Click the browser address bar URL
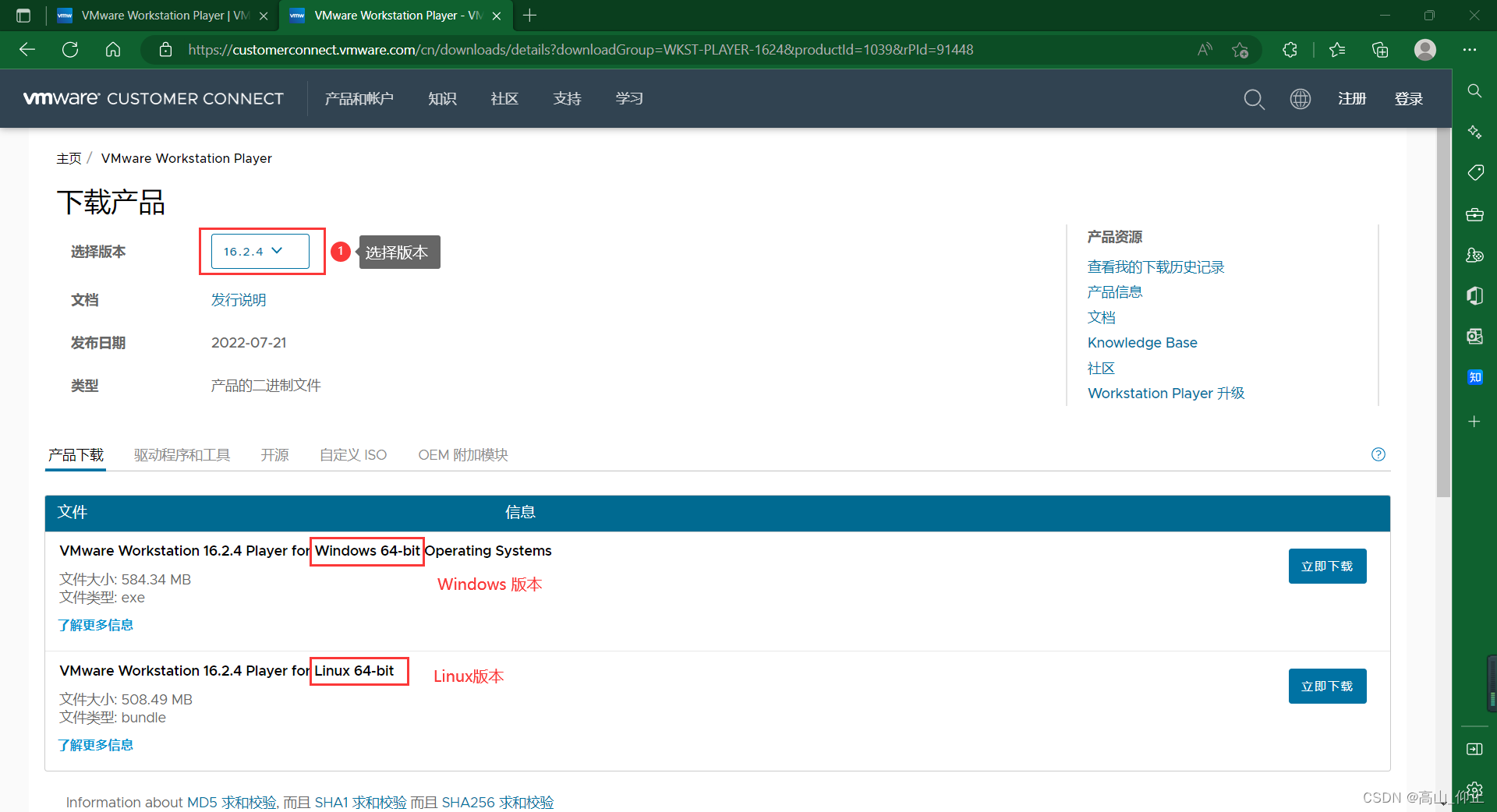 581,50
